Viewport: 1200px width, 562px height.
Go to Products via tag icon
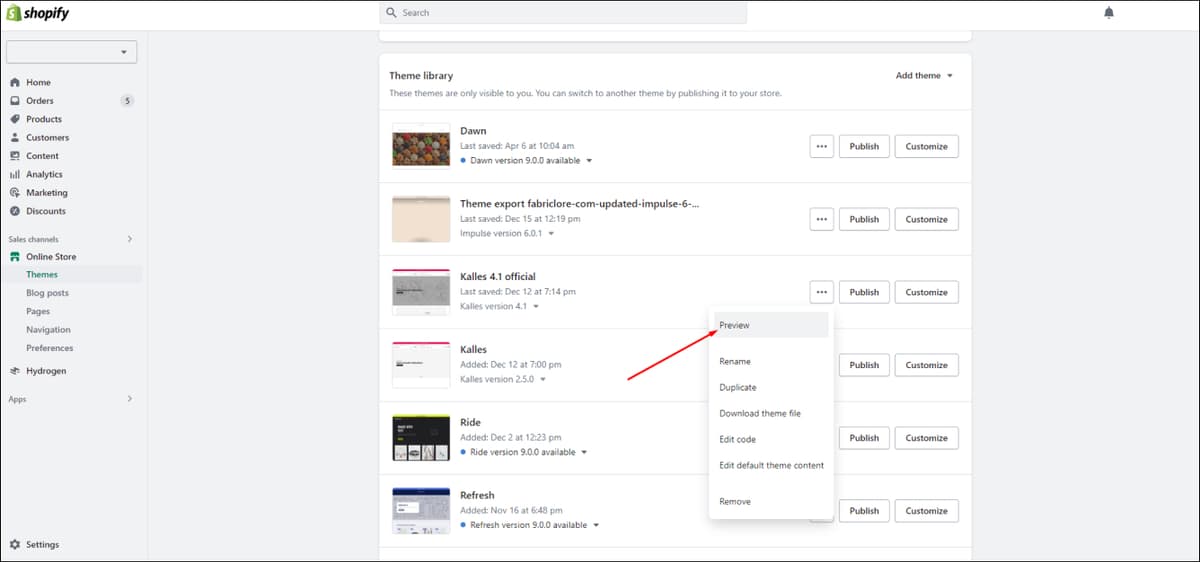(x=15, y=119)
